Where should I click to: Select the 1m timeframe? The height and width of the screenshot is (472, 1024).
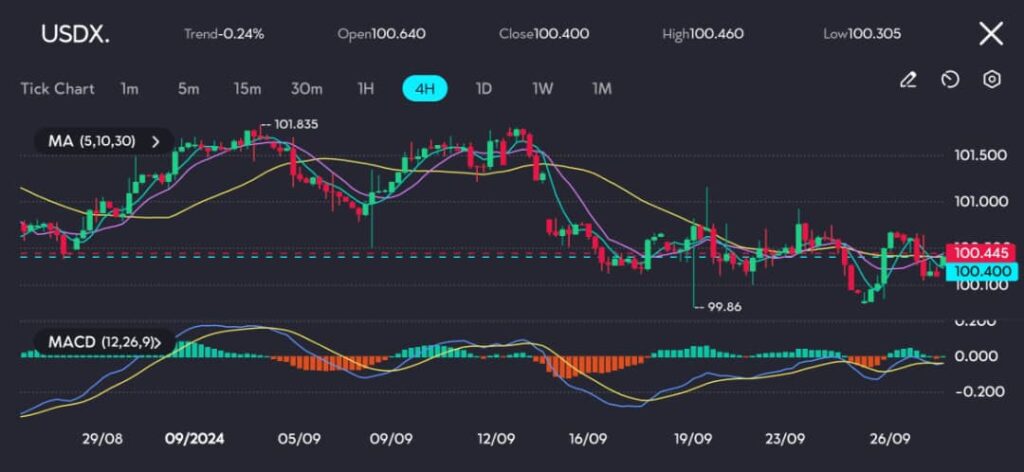click(129, 88)
